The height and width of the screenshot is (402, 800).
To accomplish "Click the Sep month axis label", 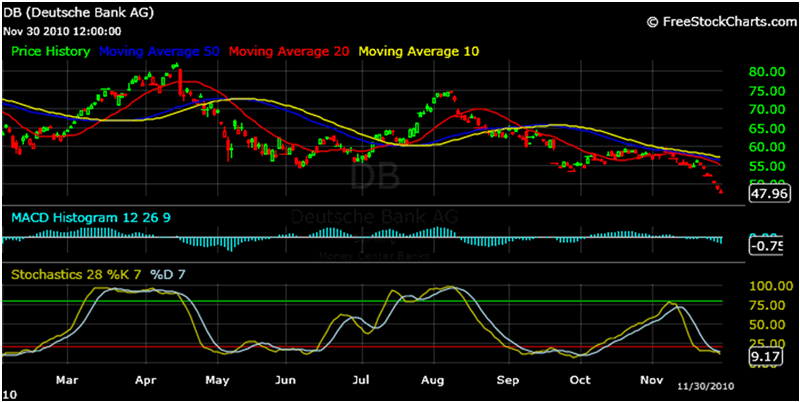I will pos(508,380).
